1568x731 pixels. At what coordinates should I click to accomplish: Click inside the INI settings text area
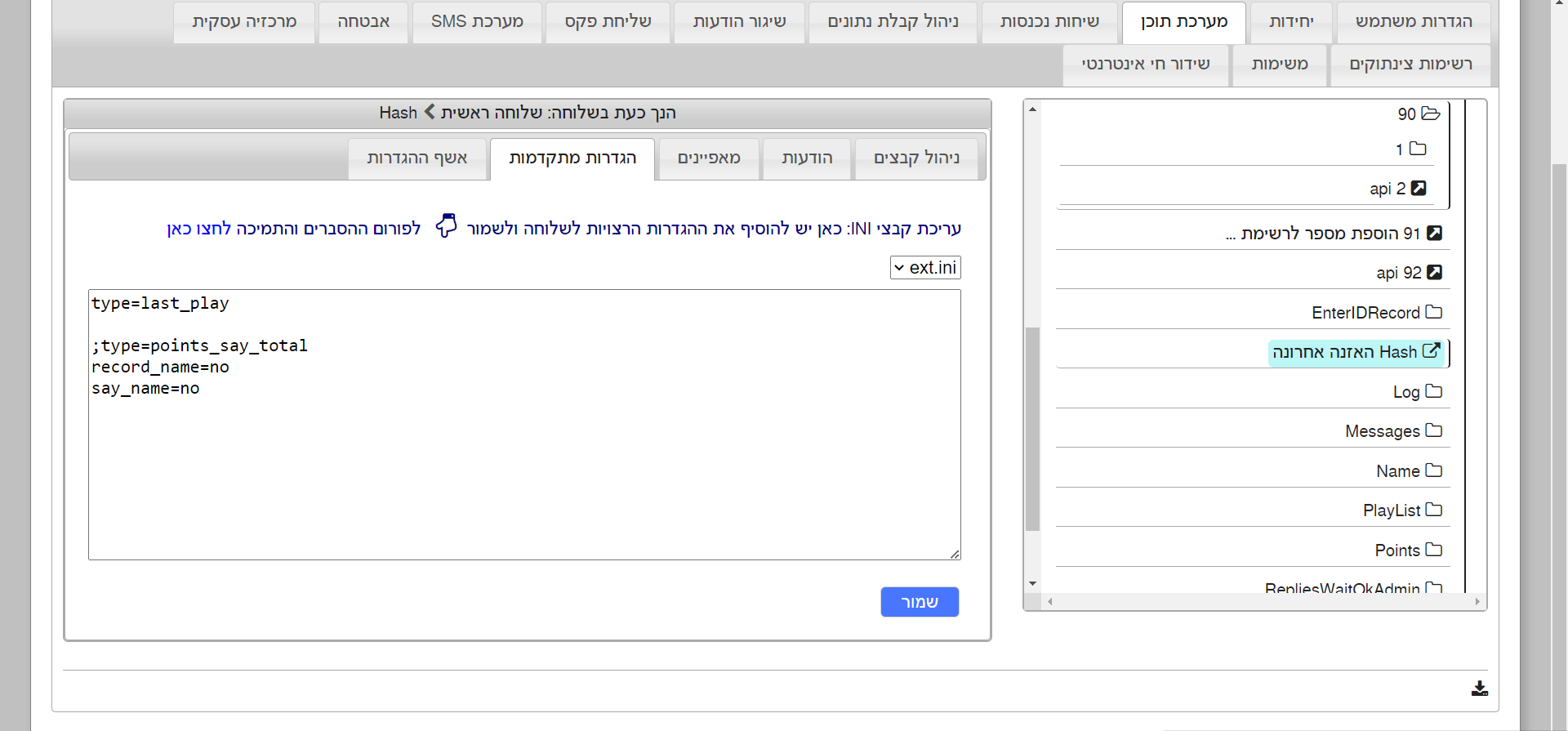(x=524, y=457)
